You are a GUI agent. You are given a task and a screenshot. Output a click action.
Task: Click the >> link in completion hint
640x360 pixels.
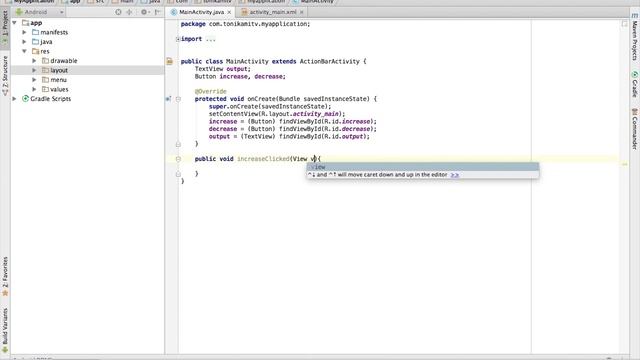[x=454, y=175]
